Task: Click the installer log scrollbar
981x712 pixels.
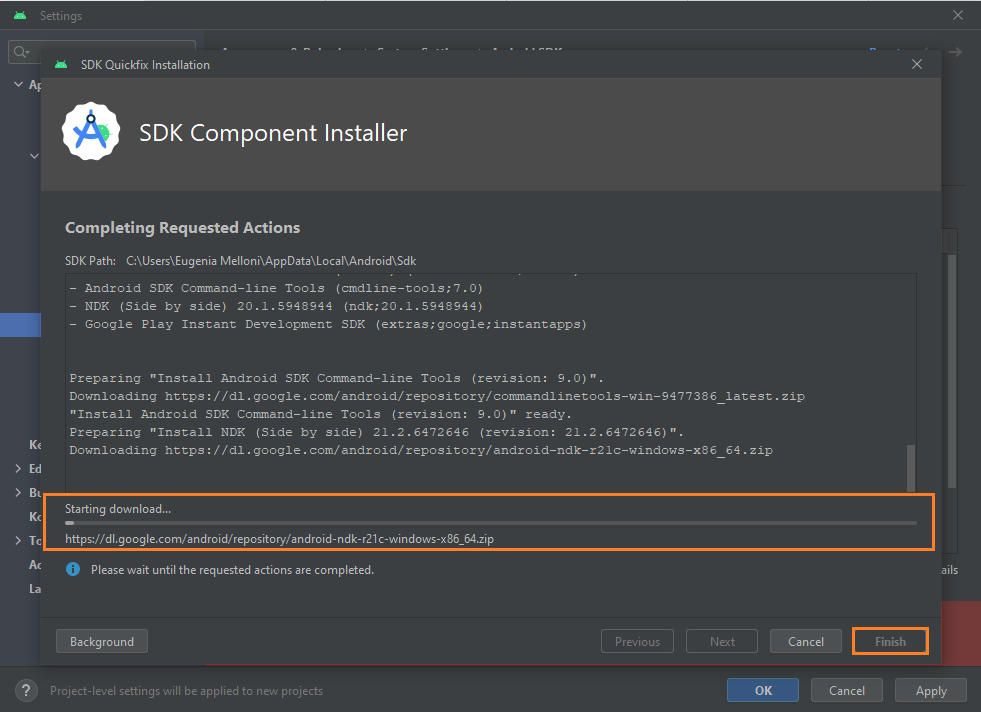Action: coord(910,468)
